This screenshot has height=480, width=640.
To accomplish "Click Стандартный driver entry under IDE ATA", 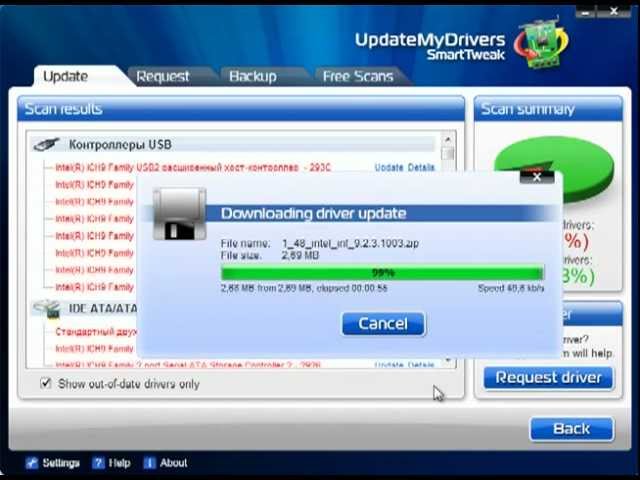I will [x=96, y=331].
